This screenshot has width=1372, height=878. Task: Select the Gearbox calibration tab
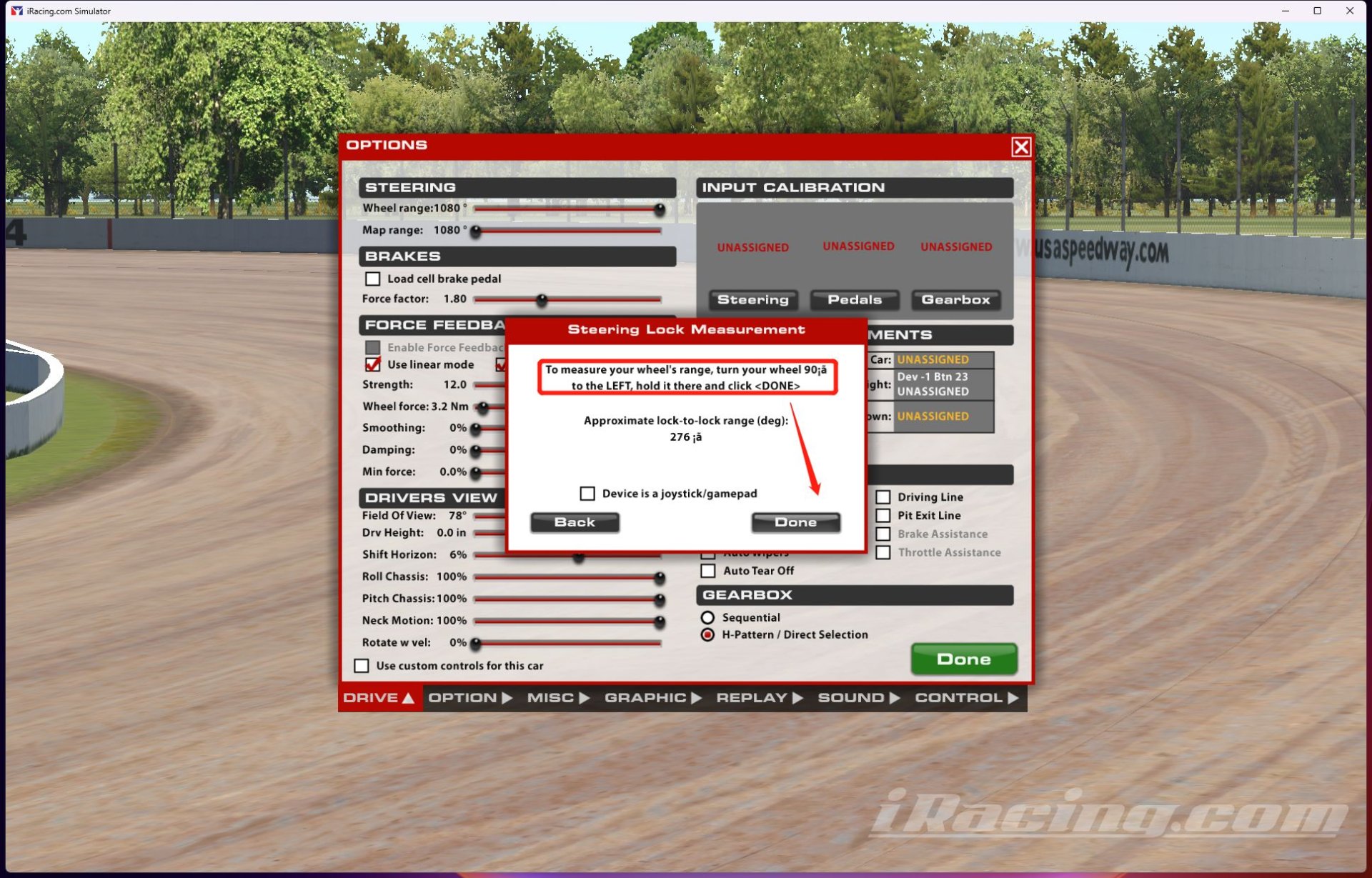[x=955, y=299]
